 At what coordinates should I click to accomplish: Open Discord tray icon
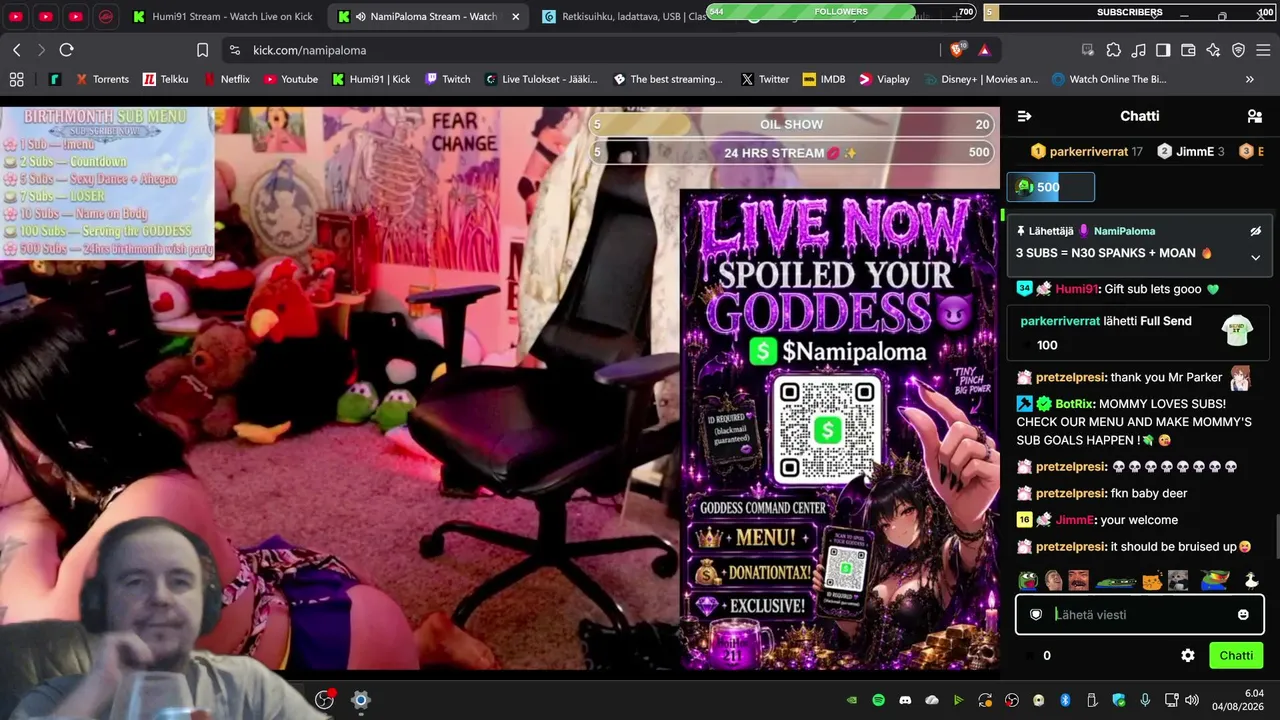pos(905,700)
